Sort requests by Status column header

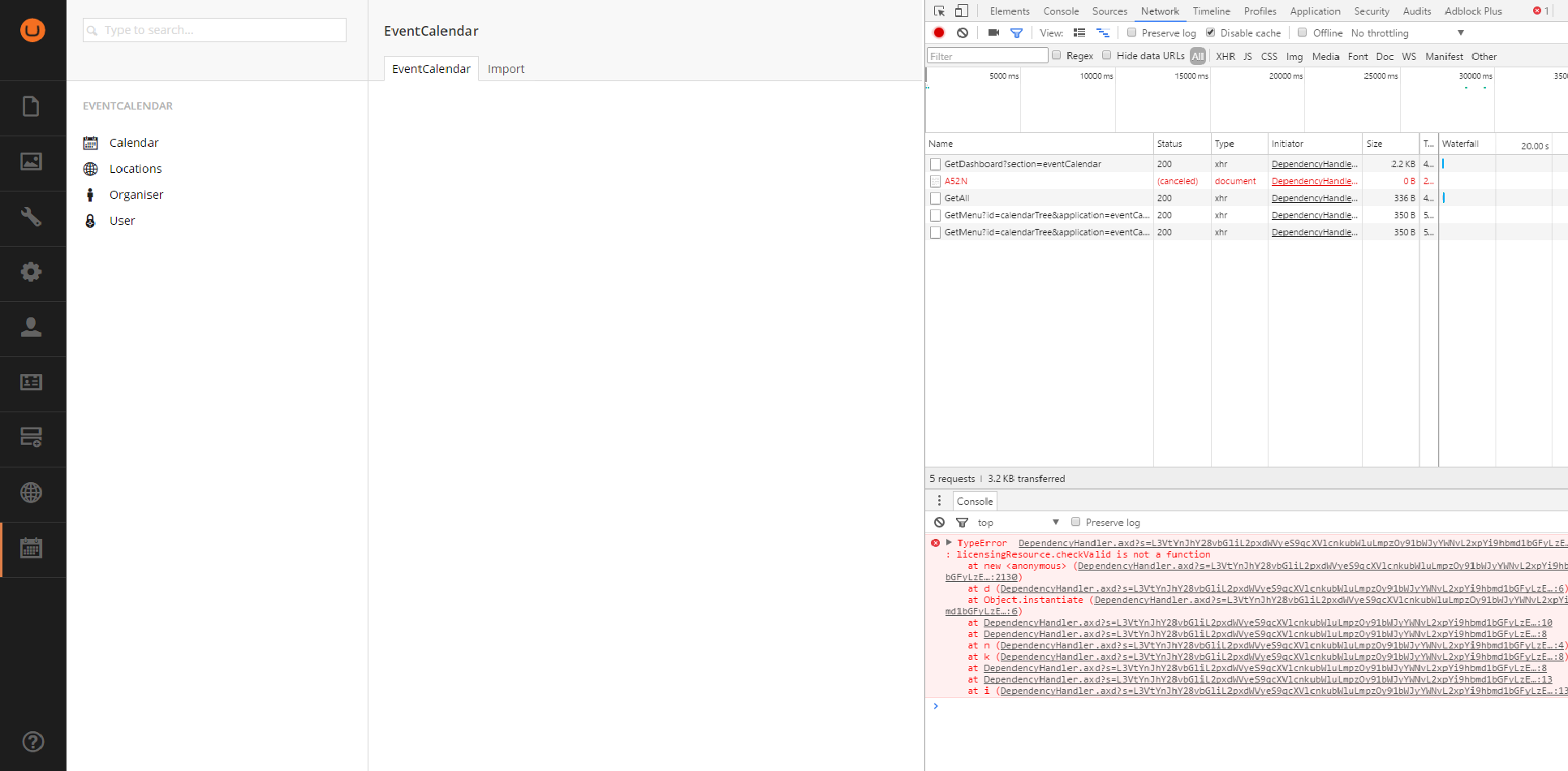[x=1182, y=144]
